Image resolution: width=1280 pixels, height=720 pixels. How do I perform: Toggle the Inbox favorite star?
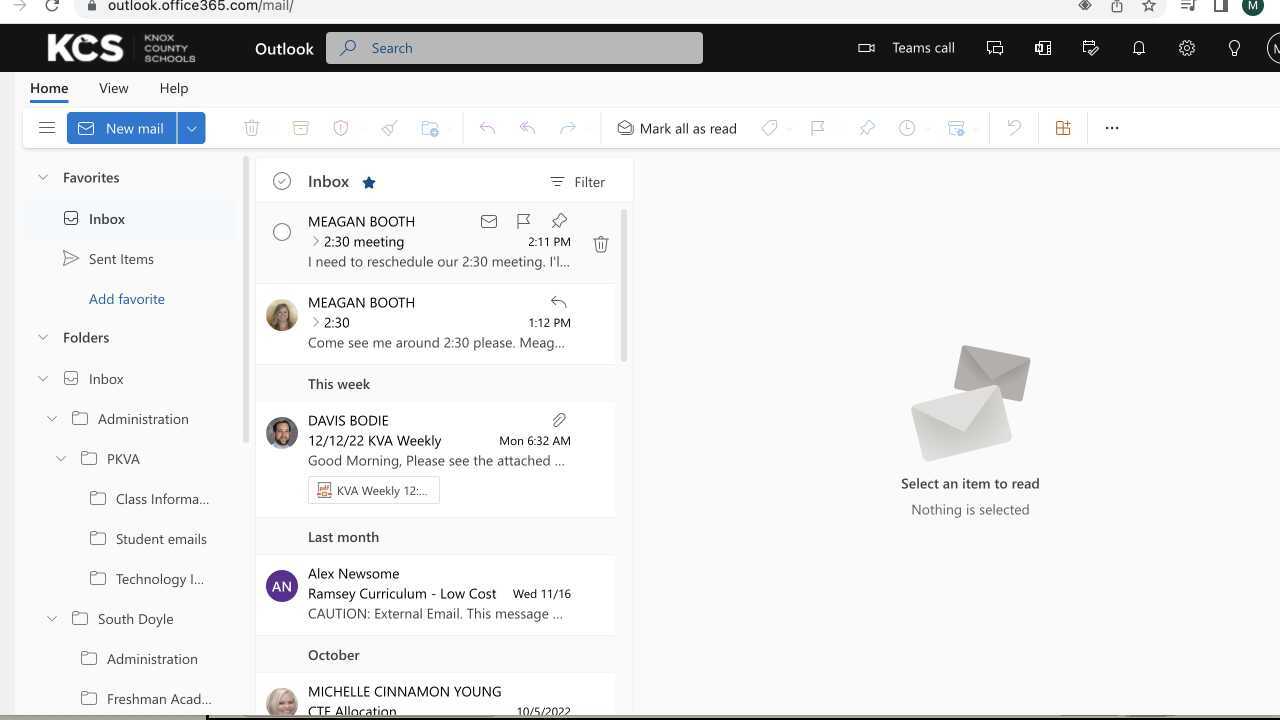tap(368, 182)
